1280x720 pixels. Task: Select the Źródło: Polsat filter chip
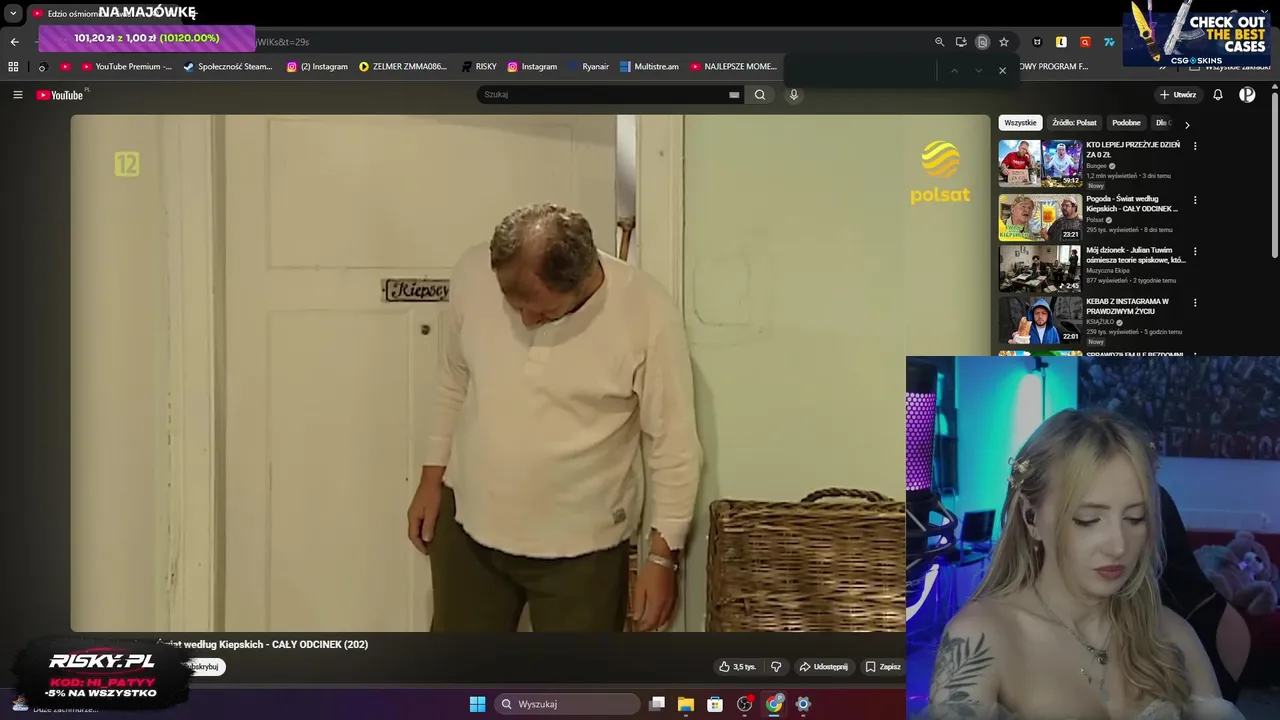pos(1074,123)
